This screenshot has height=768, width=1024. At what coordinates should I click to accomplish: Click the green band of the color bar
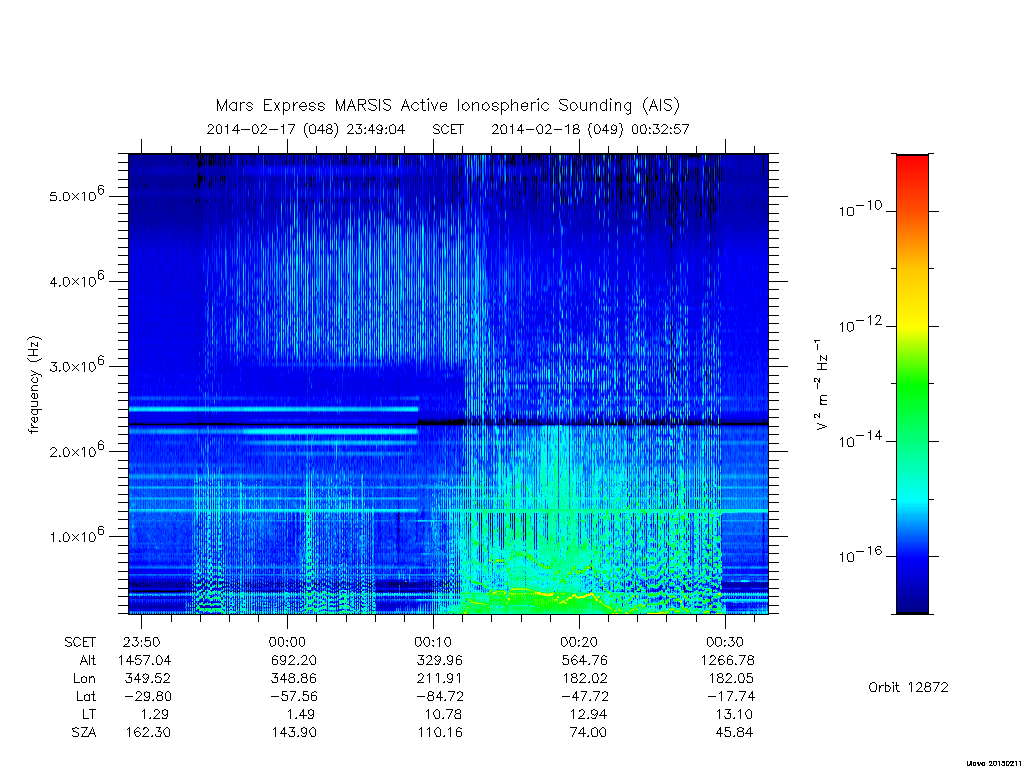coord(912,385)
